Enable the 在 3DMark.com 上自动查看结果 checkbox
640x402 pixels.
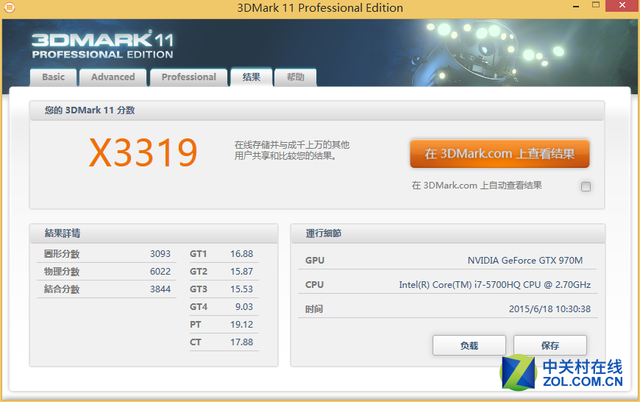click(x=586, y=187)
